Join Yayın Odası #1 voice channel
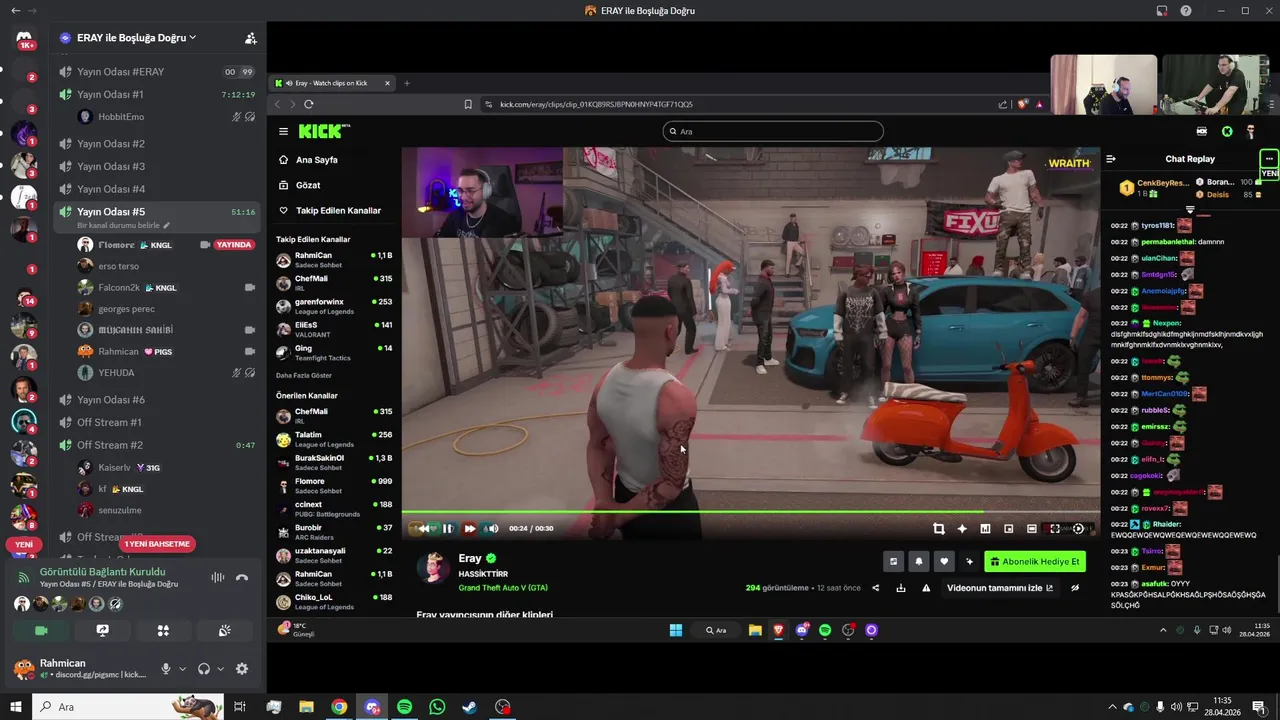Image resolution: width=1280 pixels, height=720 pixels. click(158, 94)
